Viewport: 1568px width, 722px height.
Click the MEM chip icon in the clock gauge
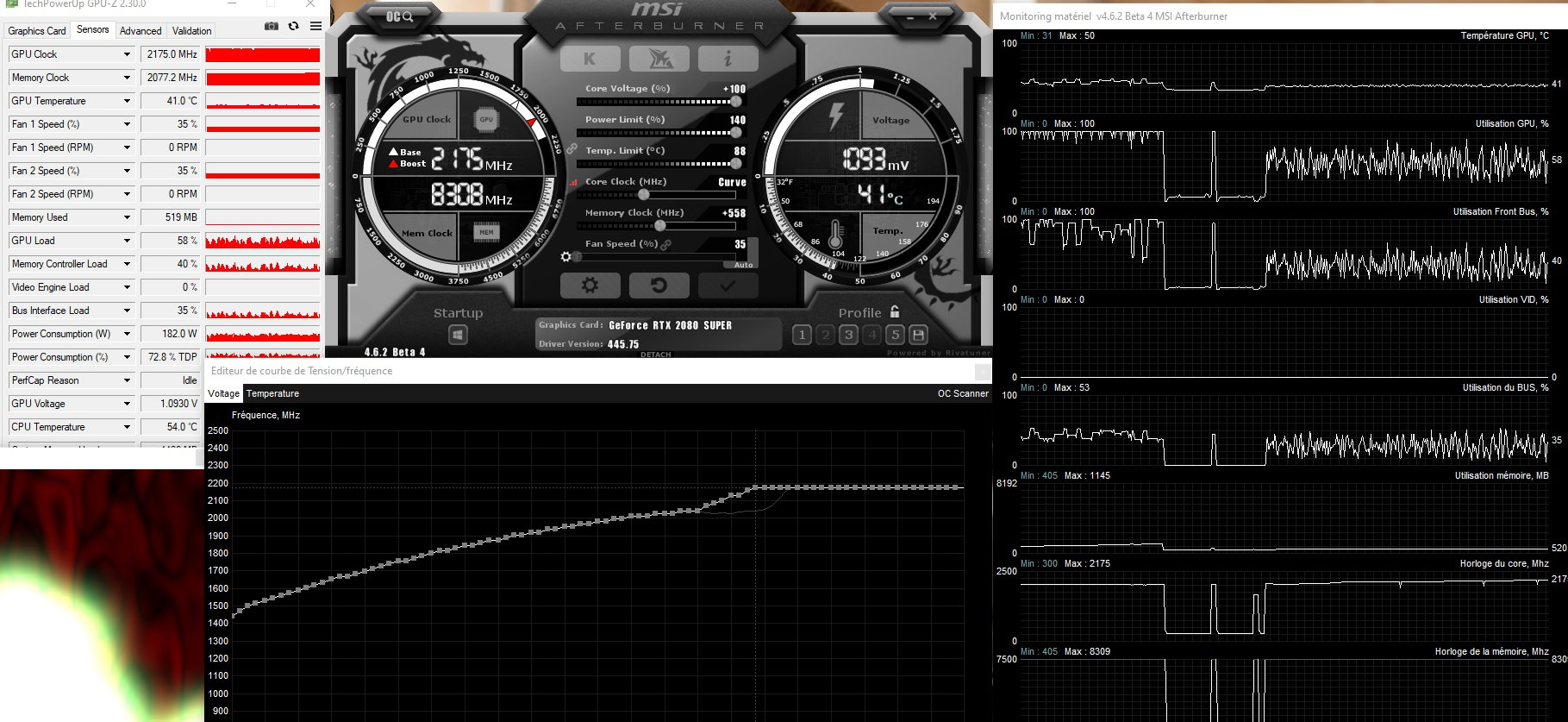(486, 232)
